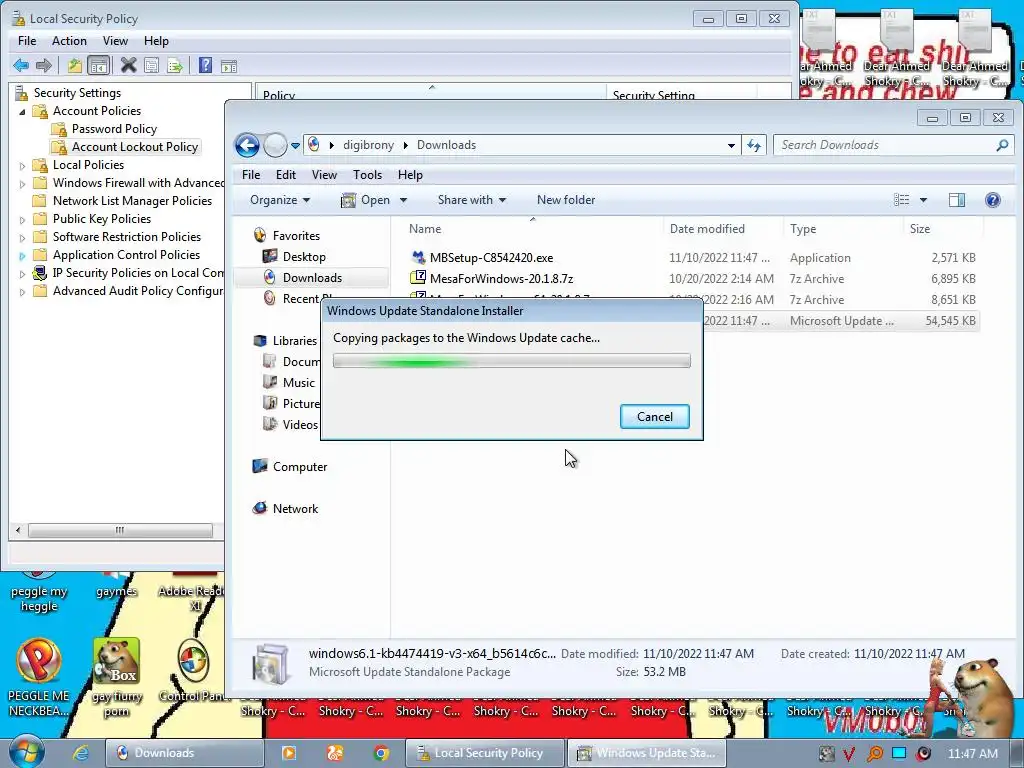Open the Start menu orb
The image size is (1024, 768).
coord(25,752)
